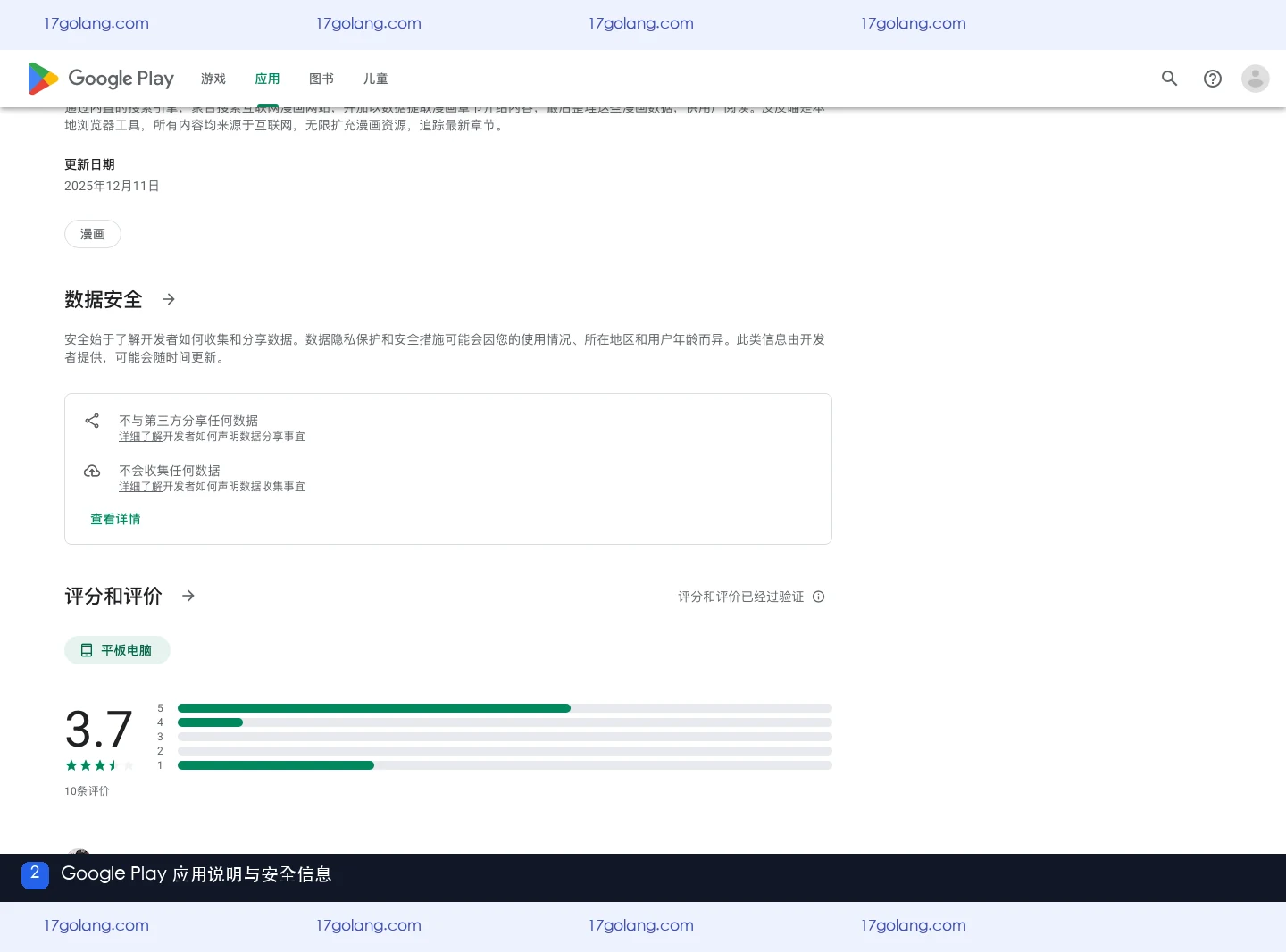The image size is (1286, 952).
Task: Click the Google Play logo
Action: (101, 79)
